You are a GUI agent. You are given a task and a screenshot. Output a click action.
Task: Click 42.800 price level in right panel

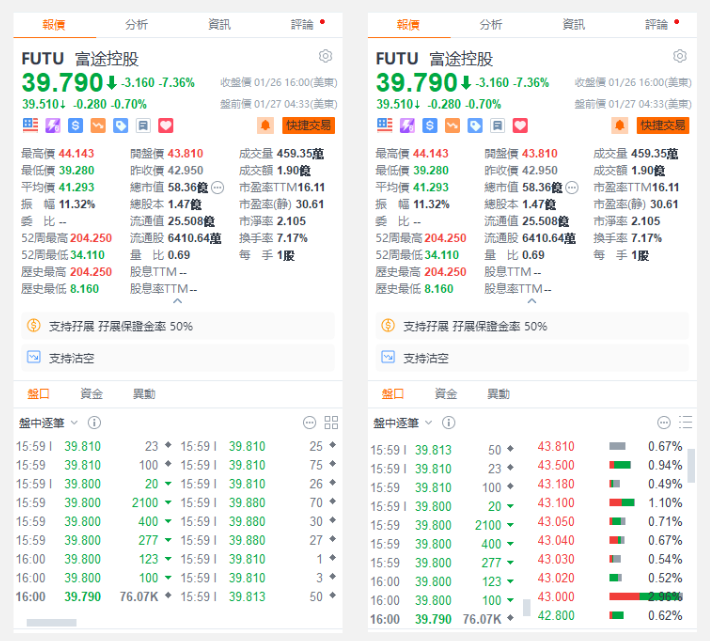[556, 616]
